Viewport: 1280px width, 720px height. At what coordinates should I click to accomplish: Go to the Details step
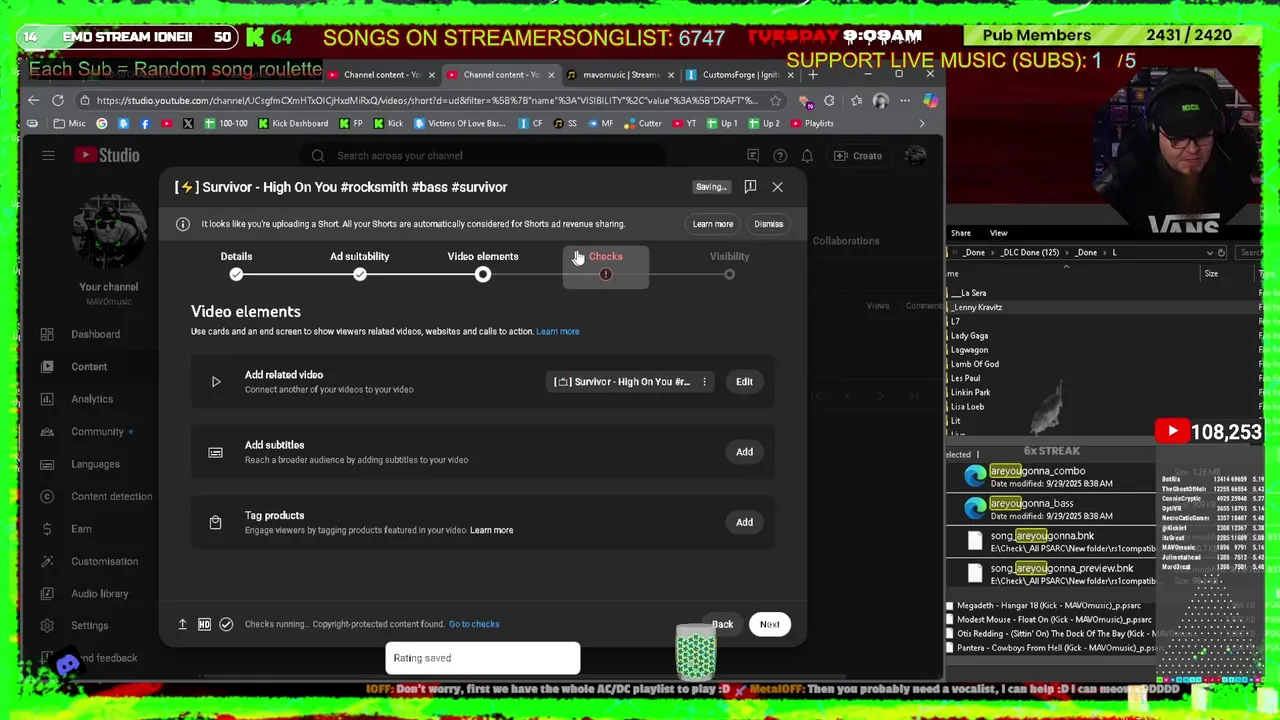[x=236, y=265]
